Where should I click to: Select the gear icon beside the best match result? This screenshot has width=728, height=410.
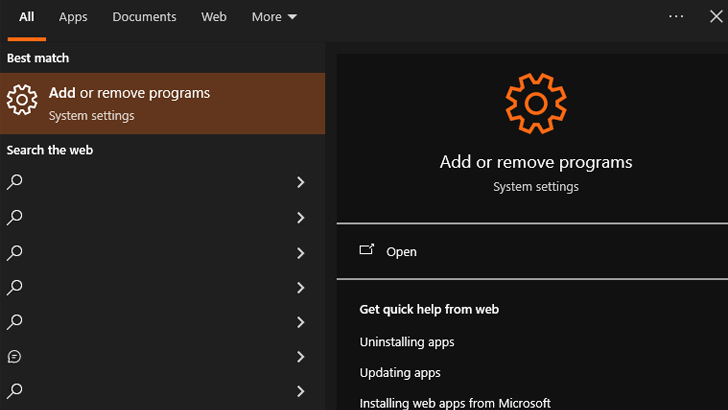click(22, 99)
